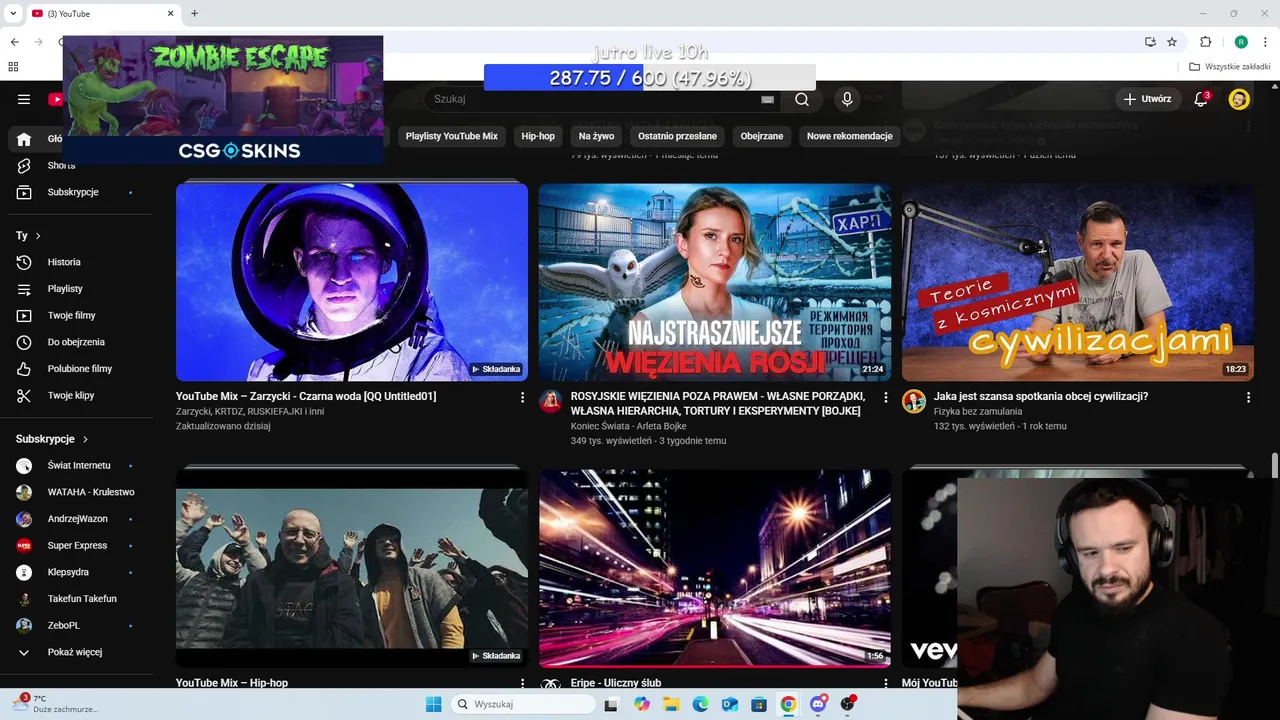Open the YouTube account avatar menu
Screen dimensions: 1280x720
[1239, 99]
